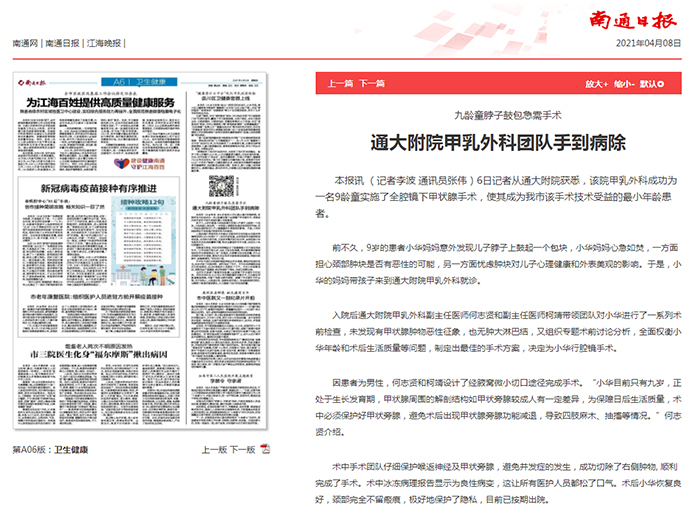Reset font size with 默认
Screen dimensions: 700x516
tap(653, 84)
